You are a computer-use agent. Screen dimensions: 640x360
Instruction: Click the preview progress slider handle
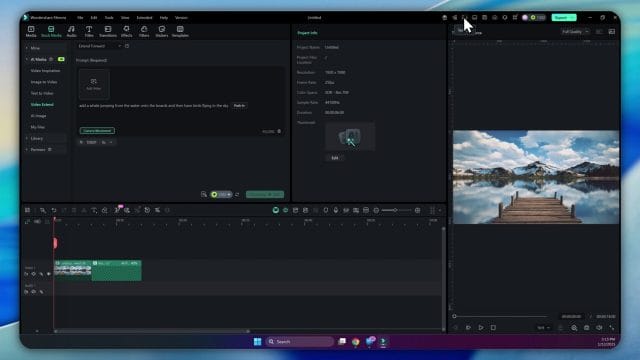(x=454, y=316)
